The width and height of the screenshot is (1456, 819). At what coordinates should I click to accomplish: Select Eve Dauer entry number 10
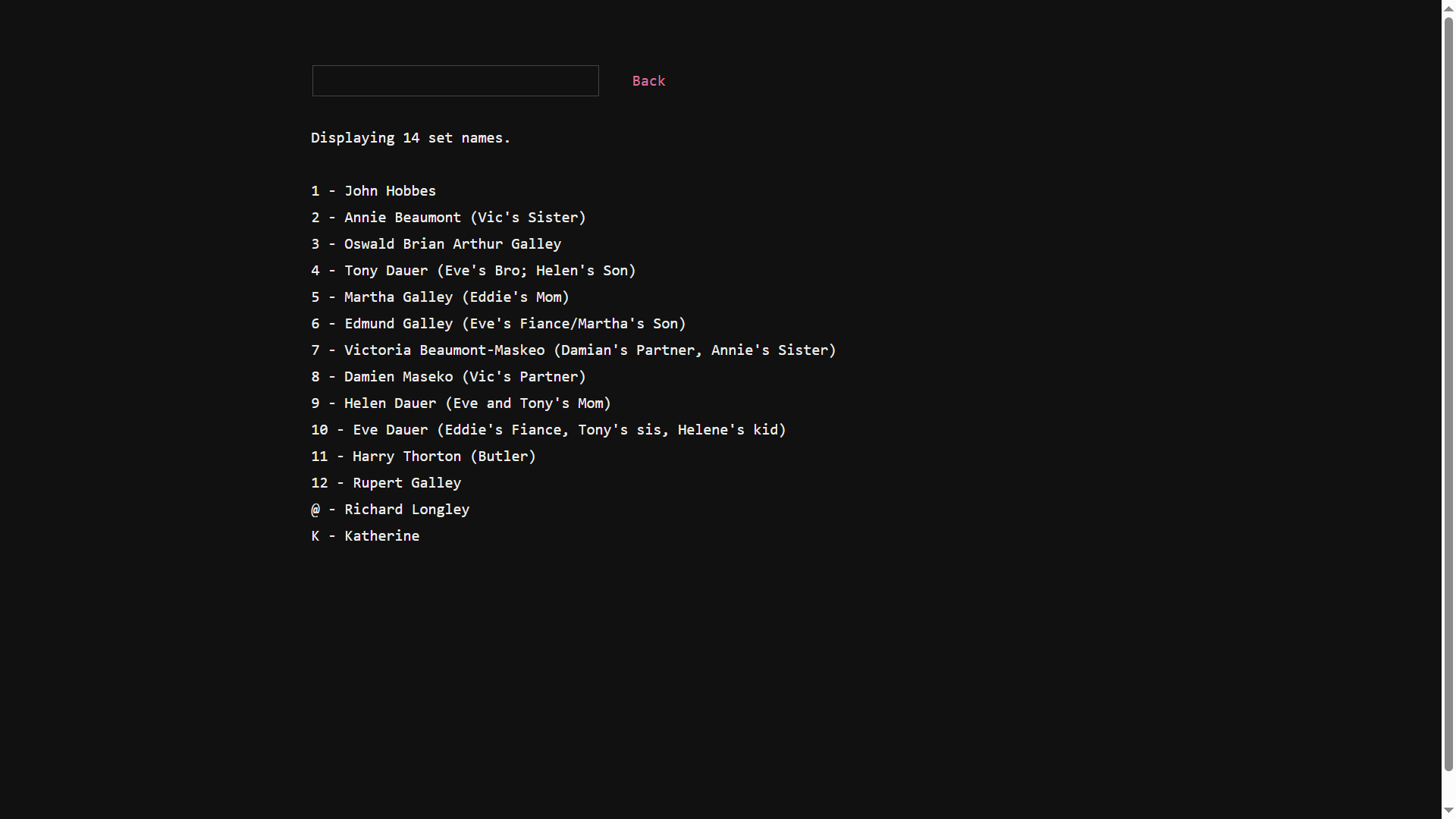tap(548, 430)
